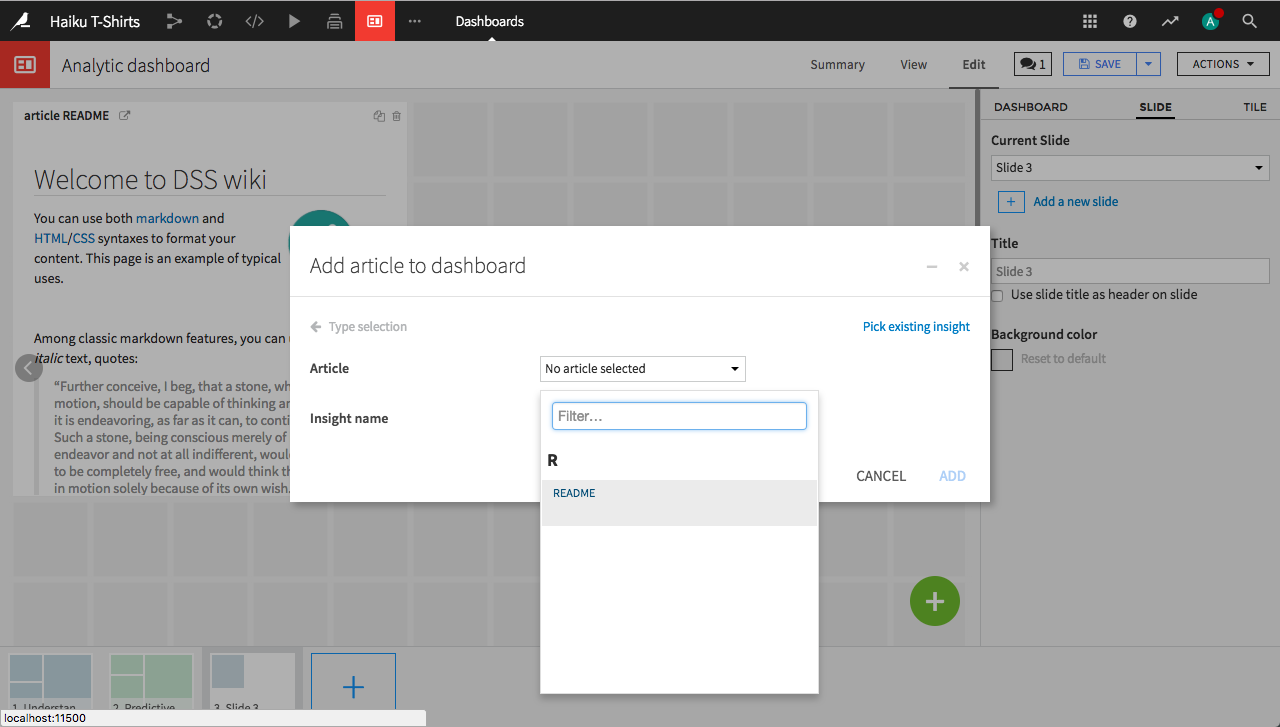Click Pick existing insight link
This screenshot has width=1280, height=727.
click(x=916, y=327)
